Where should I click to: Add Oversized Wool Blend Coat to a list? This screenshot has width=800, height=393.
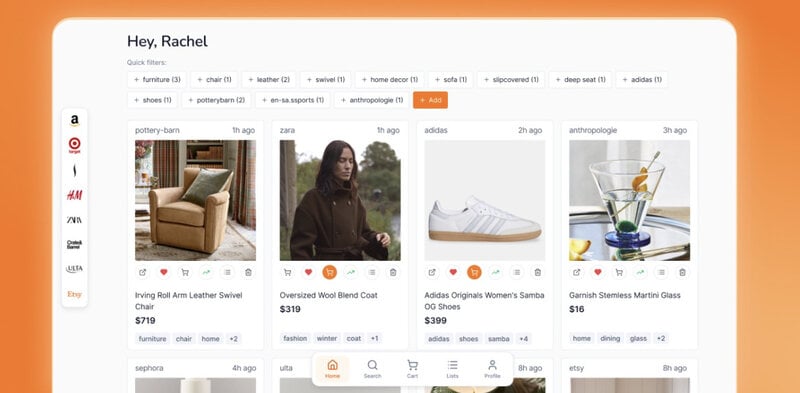(372, 273)
